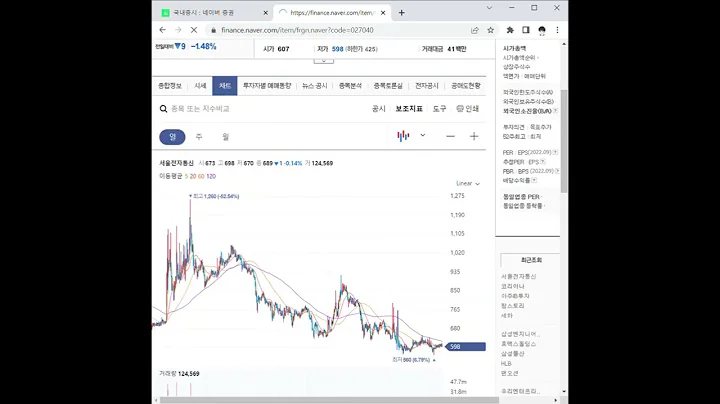The height and width of the screenshot is (404, 720).
Task: Open 아주IB투자 in the 최근조회 list
Action: tap(515, 296)
